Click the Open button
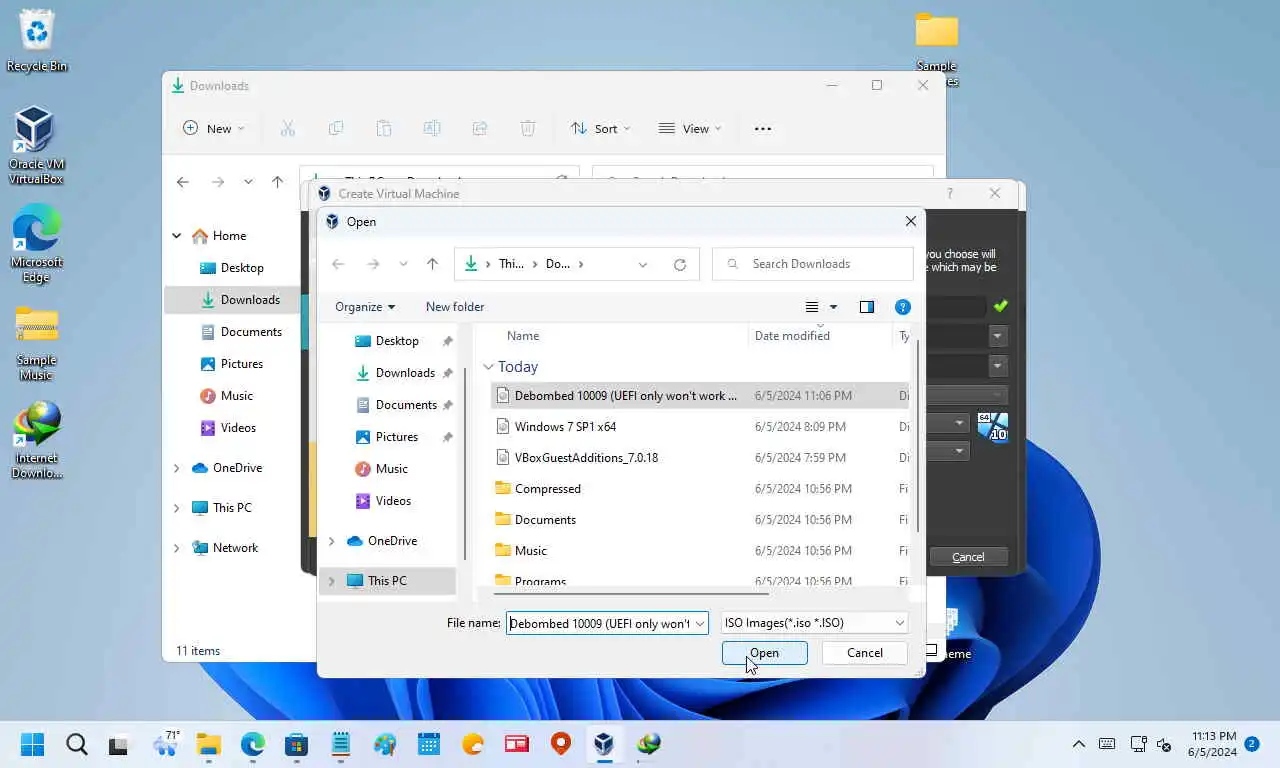 [764, 653]
